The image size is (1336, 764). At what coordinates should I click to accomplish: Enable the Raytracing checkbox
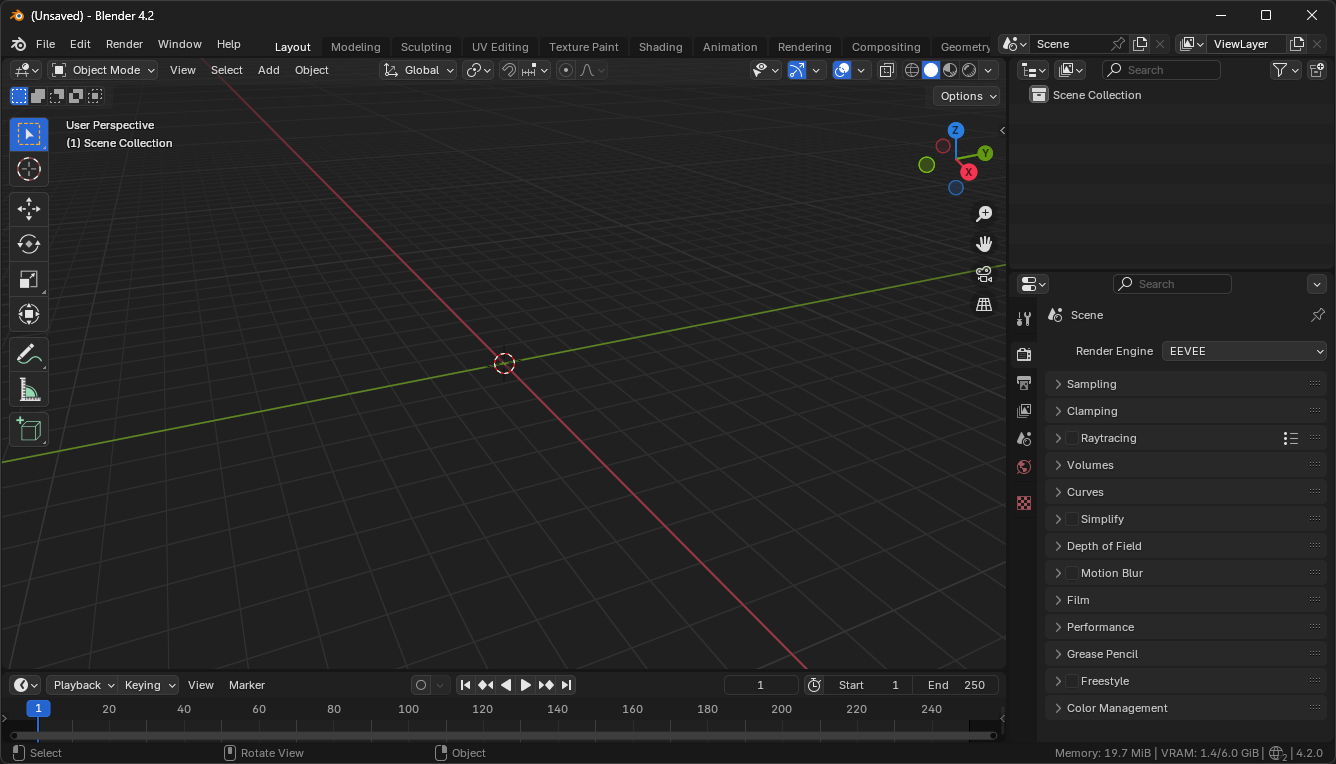pos(1072,438)
